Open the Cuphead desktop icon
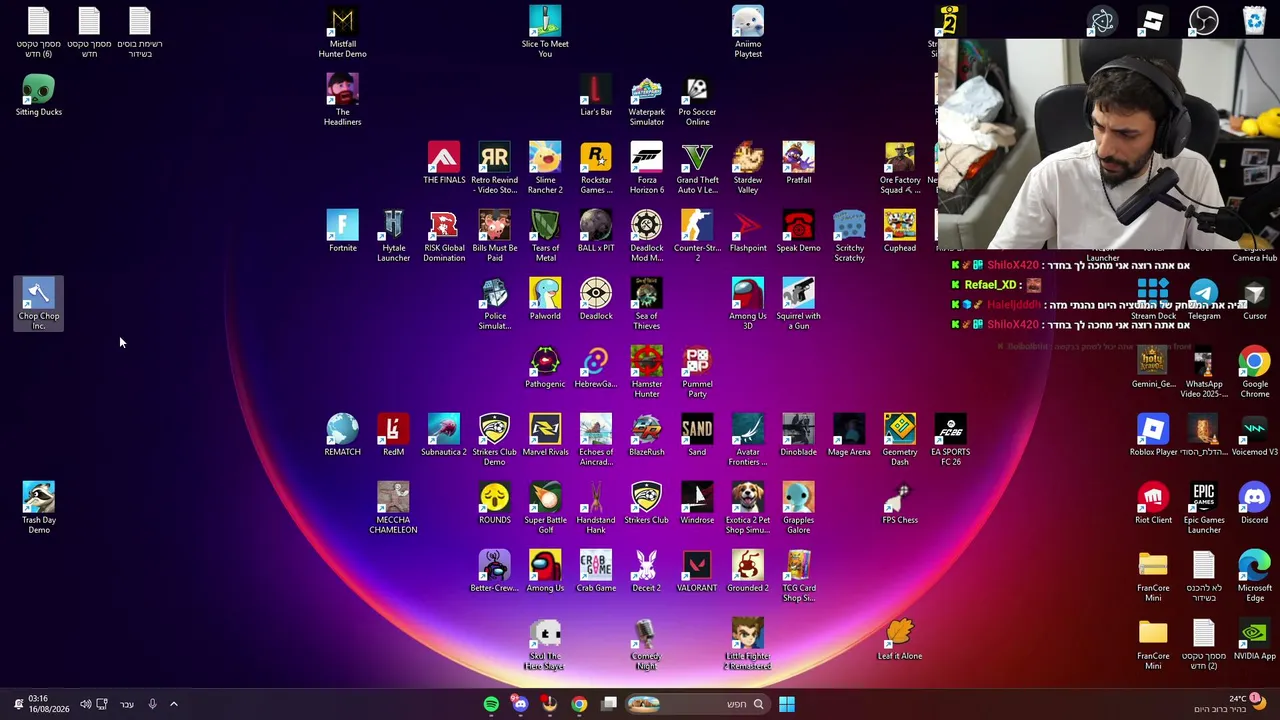The image size is (1280, 720). (x=900, y=232)
